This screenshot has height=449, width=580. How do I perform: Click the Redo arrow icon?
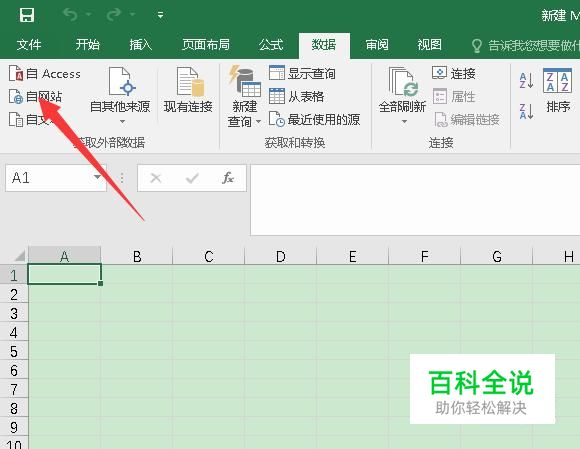[x=114, y=15]
